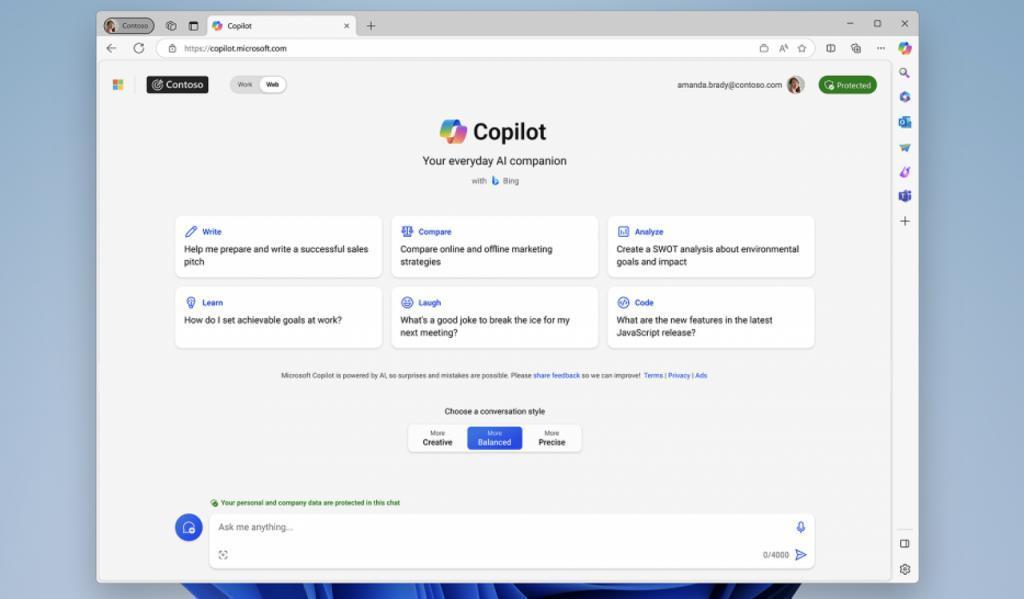
Task: Select the Web toggle option
Action: pos(272,85)
